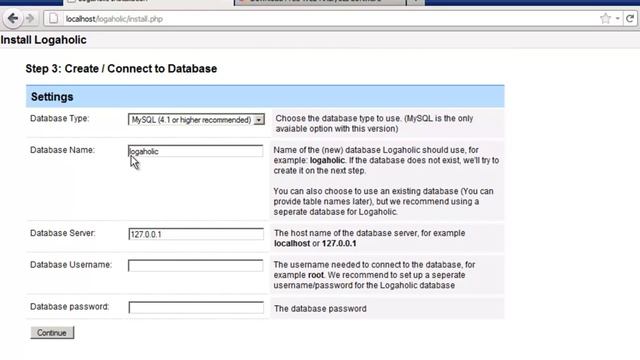Screen dimensions: 640x360
Task: Bookmark page with the star icon
Action: [x=605, y=18]
